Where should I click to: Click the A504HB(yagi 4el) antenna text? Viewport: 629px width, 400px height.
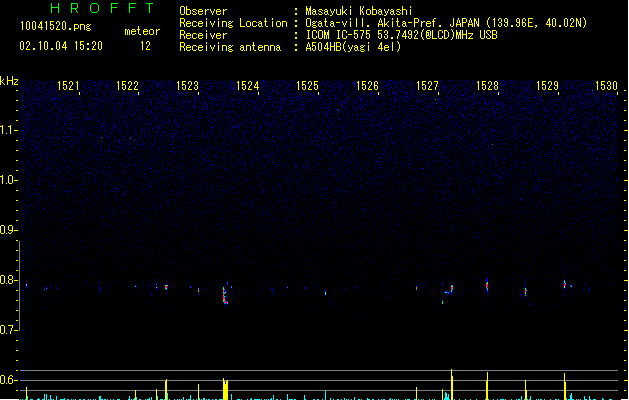coord(353,47)
